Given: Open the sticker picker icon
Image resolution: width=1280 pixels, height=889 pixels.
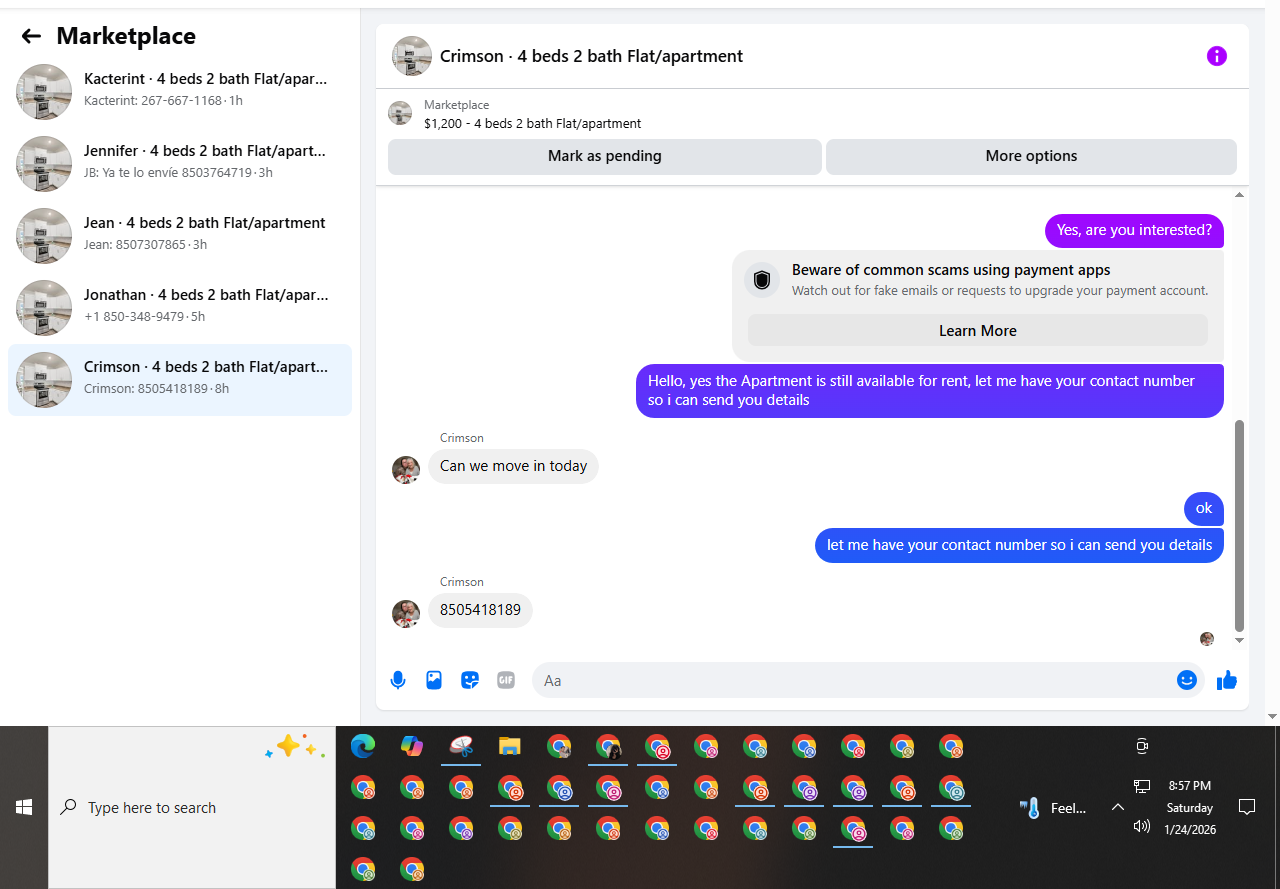Looking at the screenshot, I should coord(470,680).
